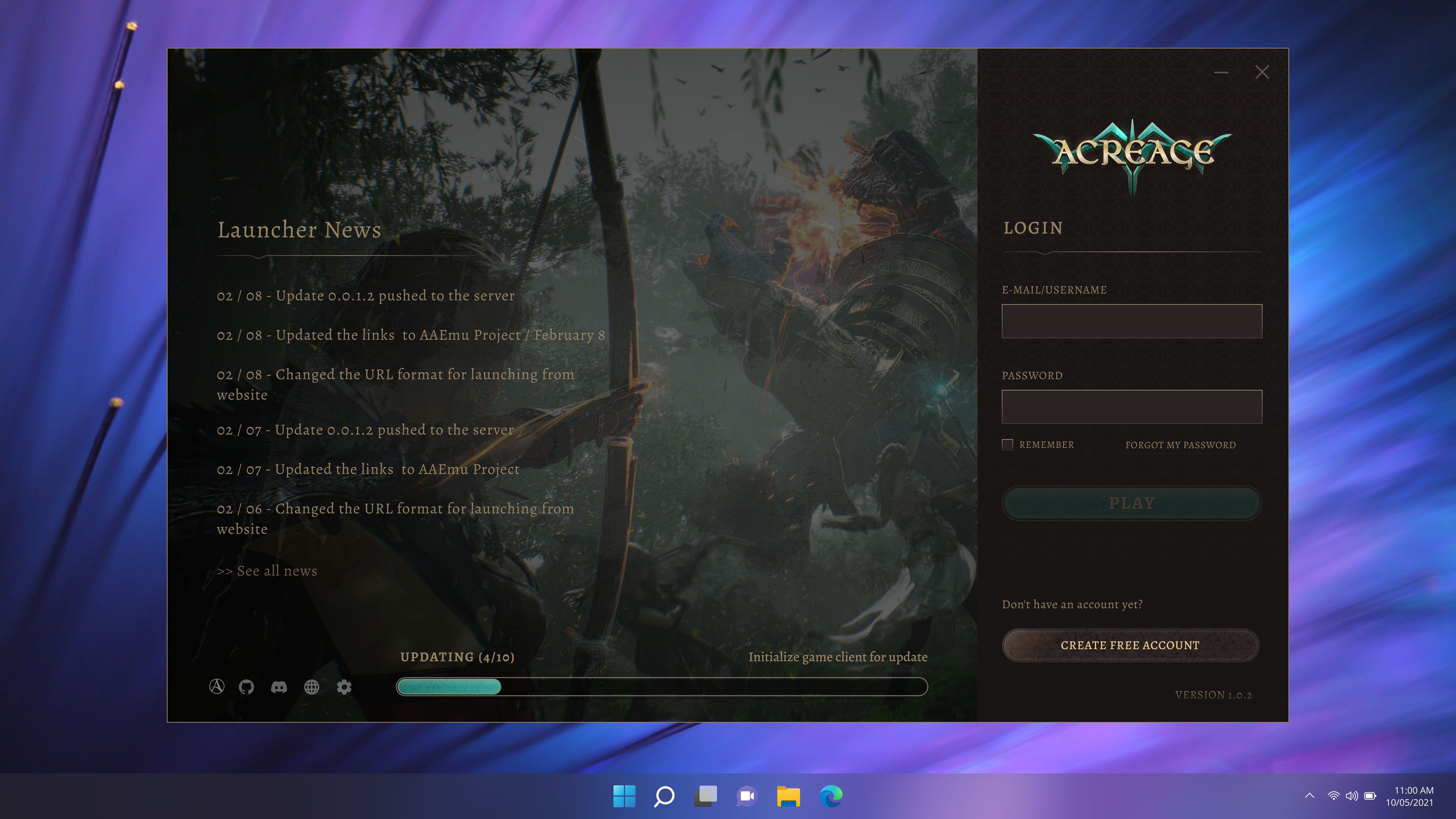Open the Discord icon link
The width and height of the screenshot is (1456, 819).
[x=279, y=687]
